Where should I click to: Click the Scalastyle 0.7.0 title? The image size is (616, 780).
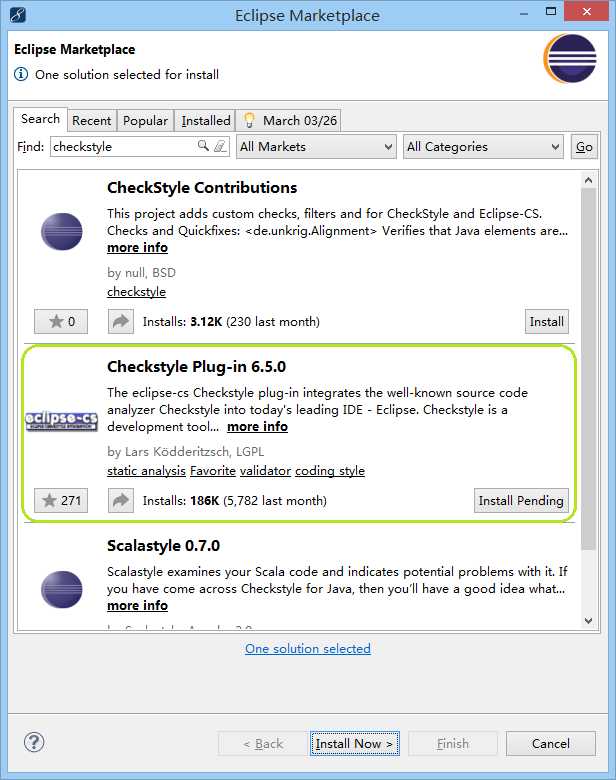[163, 546]
